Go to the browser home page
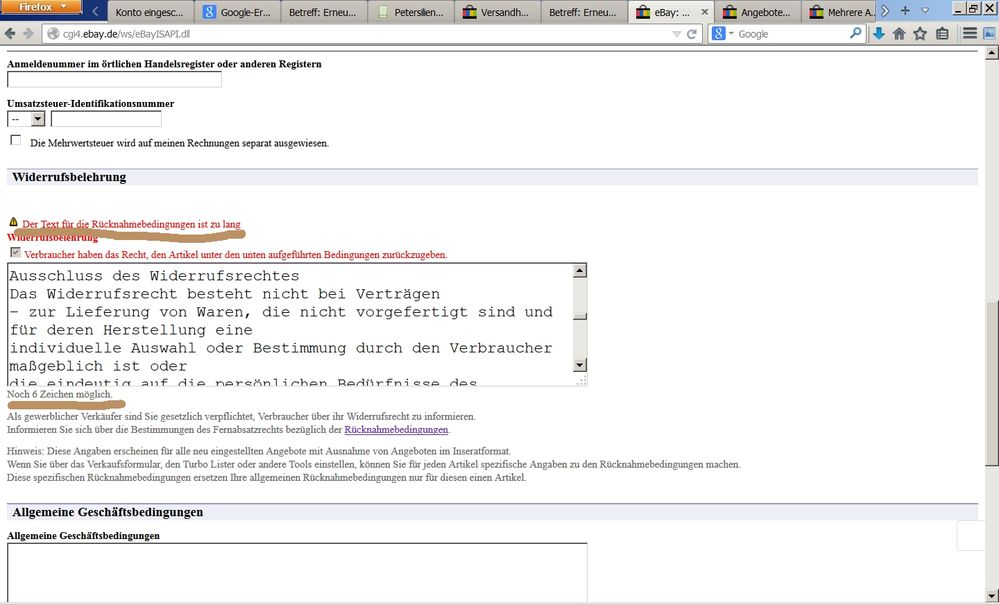The width and height of the screenshot is (999, 605). pyautogui.click(x=899, y=34)
